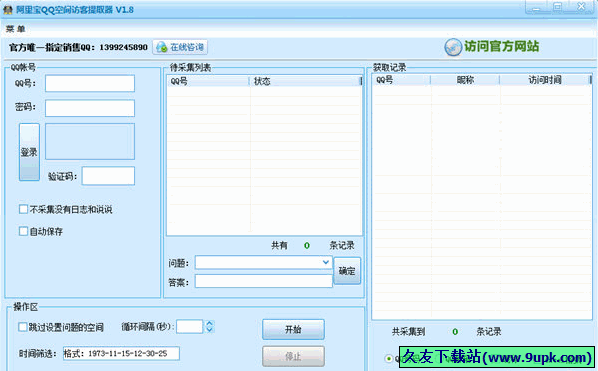Click the QQ号 input field
Screen dimensions: 598x371
pyautogui.click(x=90, y=84)
